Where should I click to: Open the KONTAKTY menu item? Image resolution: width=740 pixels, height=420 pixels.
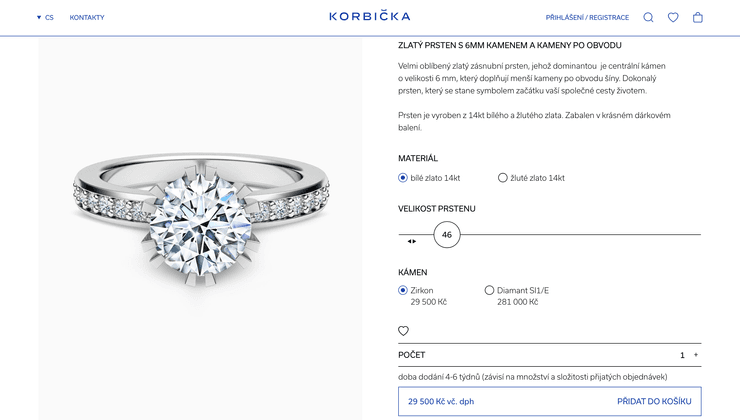click(87, 17)
